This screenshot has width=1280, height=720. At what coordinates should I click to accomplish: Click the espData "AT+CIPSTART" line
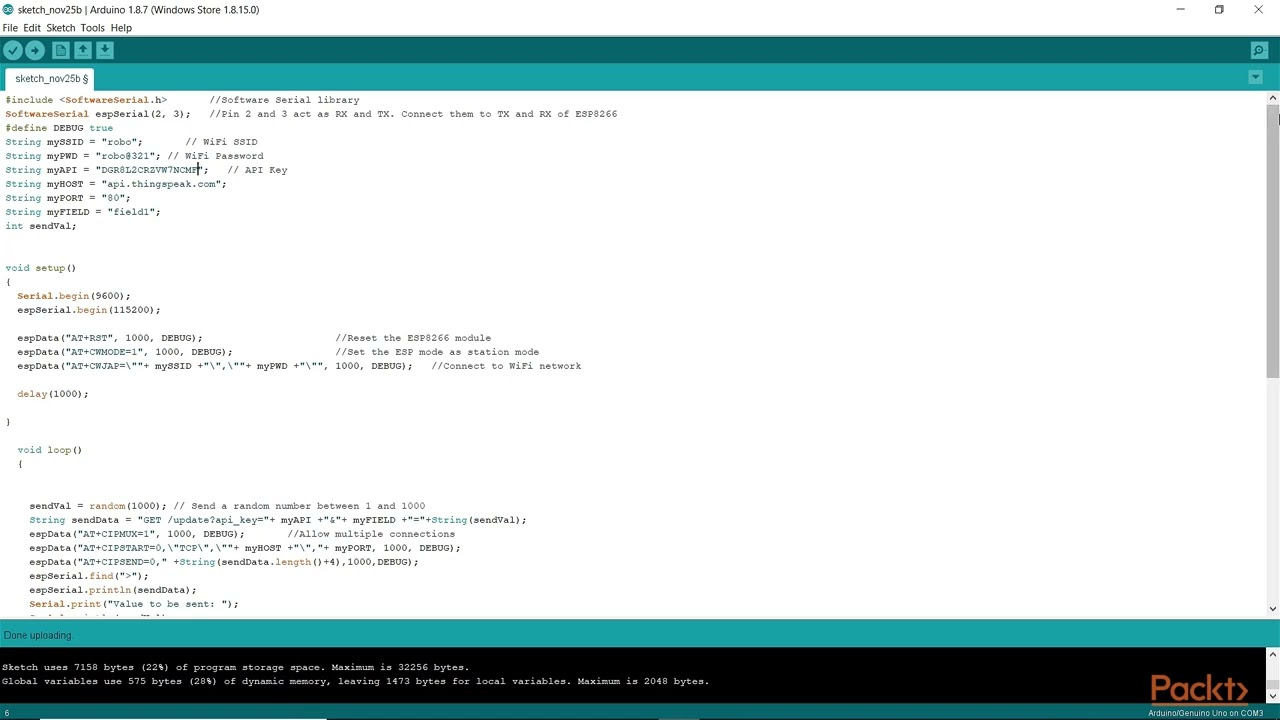pos(245,548)
